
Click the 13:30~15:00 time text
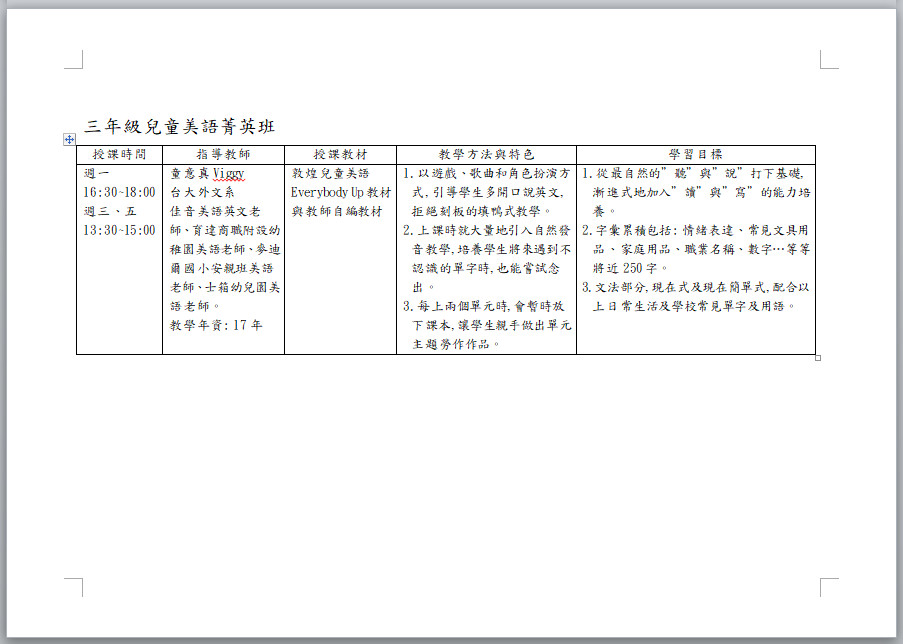tap(119, 230)
